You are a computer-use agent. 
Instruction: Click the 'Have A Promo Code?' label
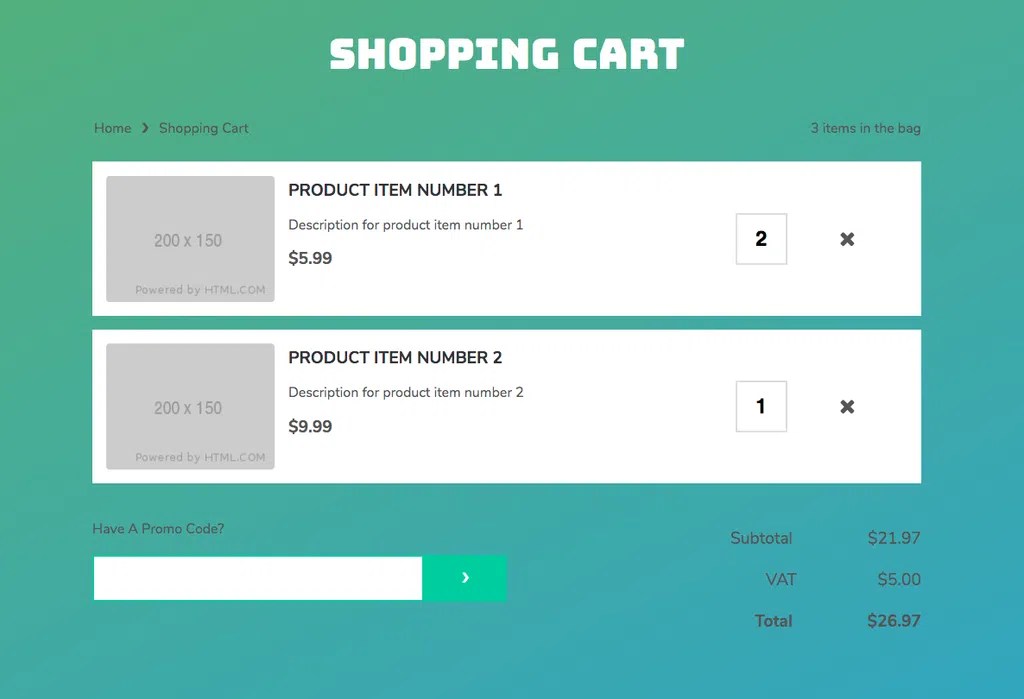pyautogui.click(x=158, y=528)
